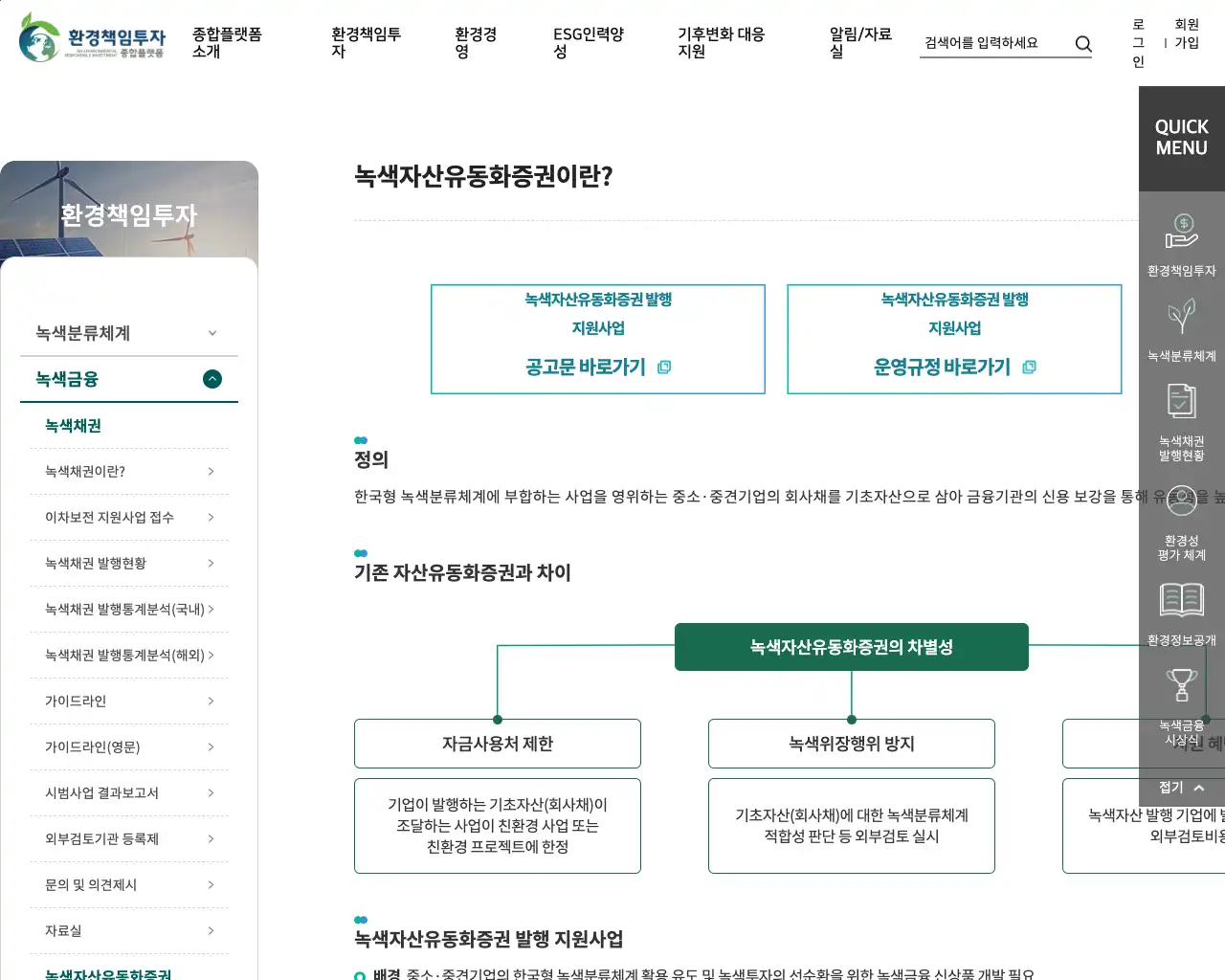Collapse quick menu with 접기 button
This screenshot has height=980, width=1225.
pos(1181,788)
